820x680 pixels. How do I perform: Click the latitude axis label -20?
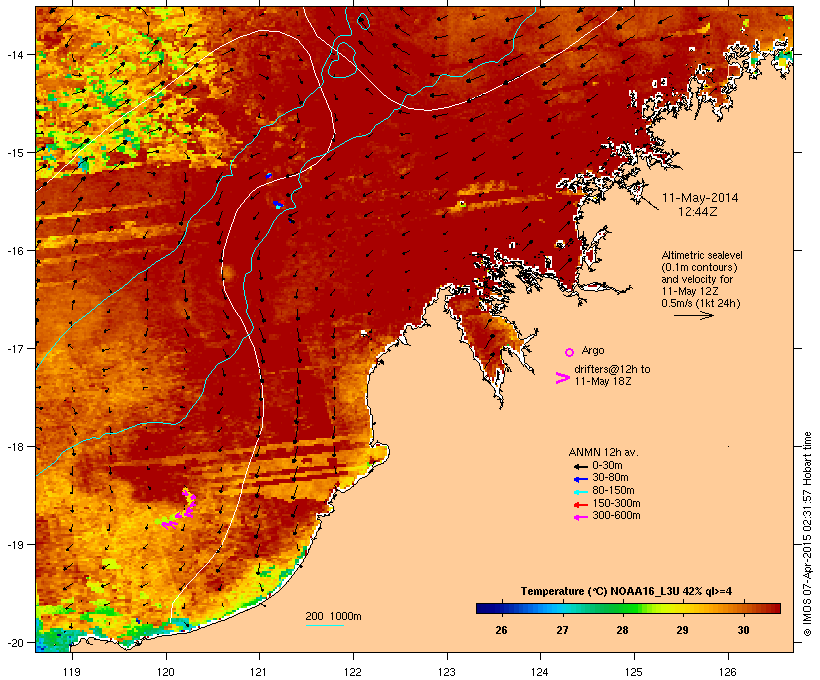pos(14,643)
